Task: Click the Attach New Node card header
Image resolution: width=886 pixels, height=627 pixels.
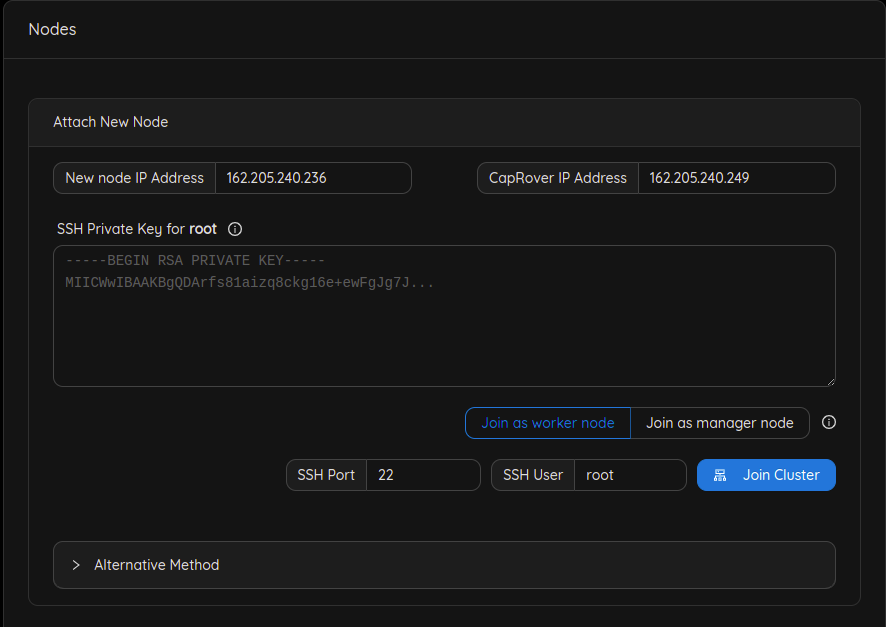Action: click(x=111, y=122)
